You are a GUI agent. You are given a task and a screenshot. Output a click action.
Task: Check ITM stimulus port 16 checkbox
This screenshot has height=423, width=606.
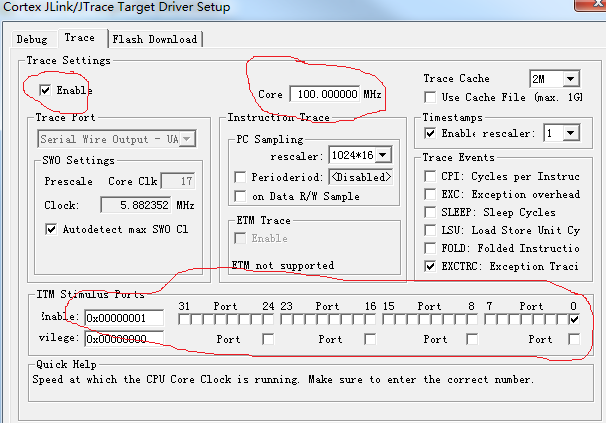pos(370,319)
